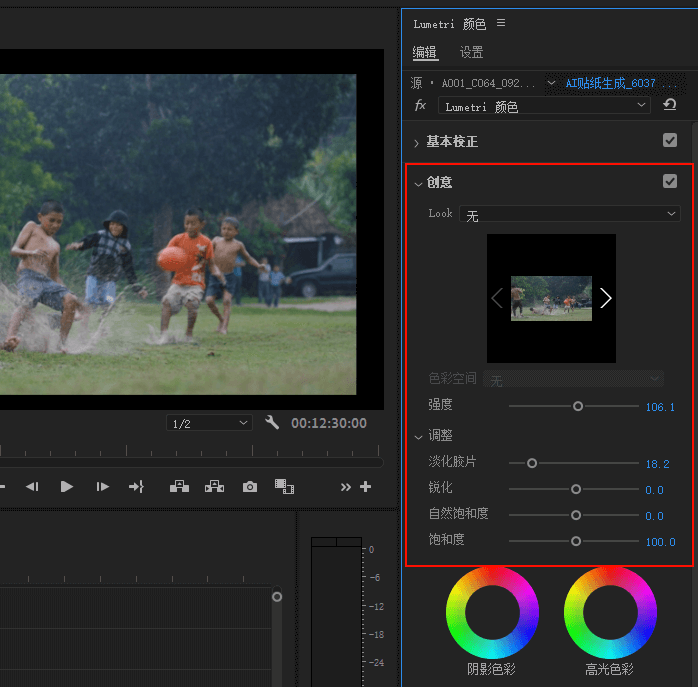Image resolution: width=698 pixels, height=687 pixels.
Task: Step back one frame
Action: pyautogui.click(x=32, y=487)
